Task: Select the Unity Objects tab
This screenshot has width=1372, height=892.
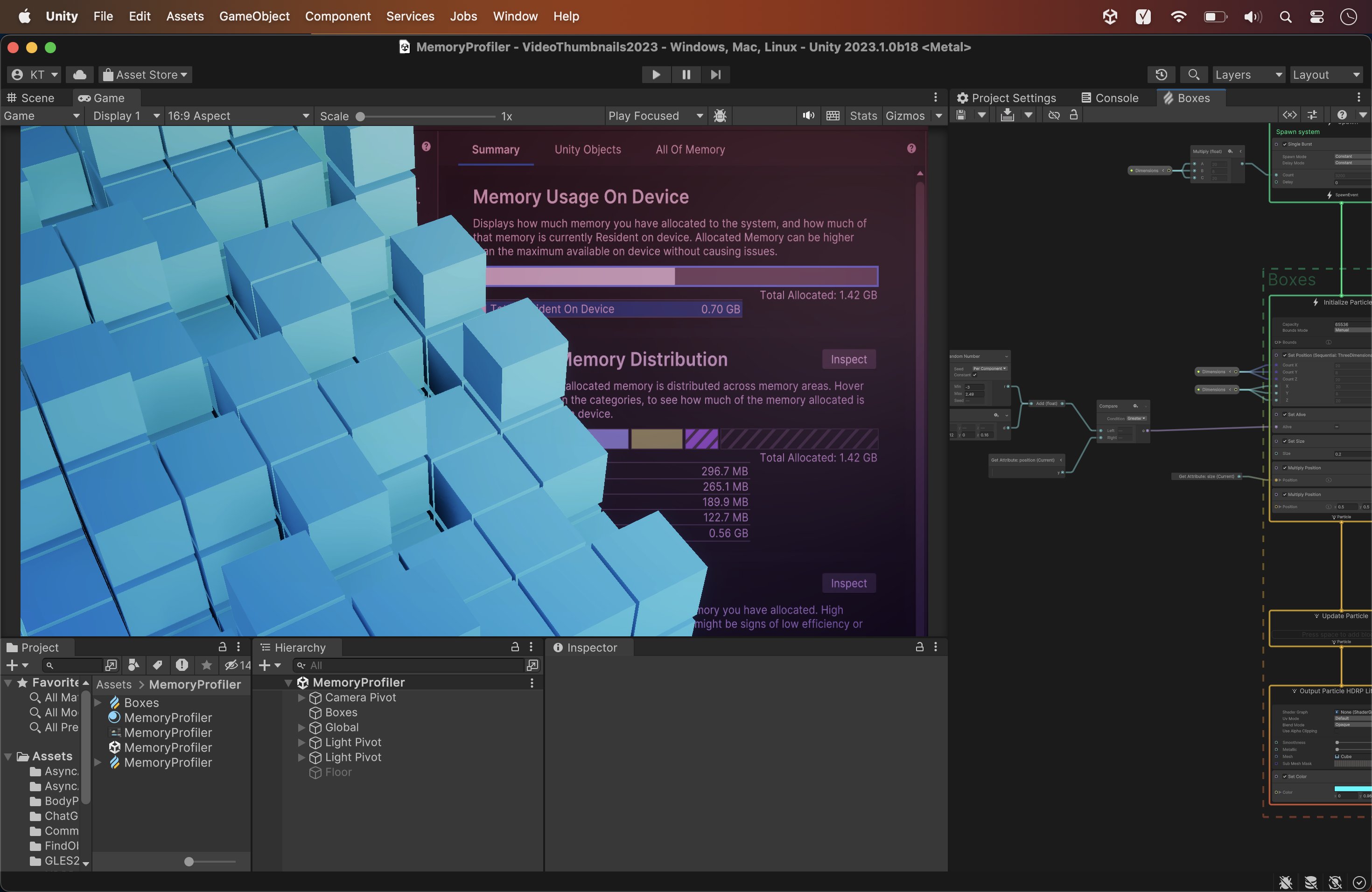Action: click(588, 149)
